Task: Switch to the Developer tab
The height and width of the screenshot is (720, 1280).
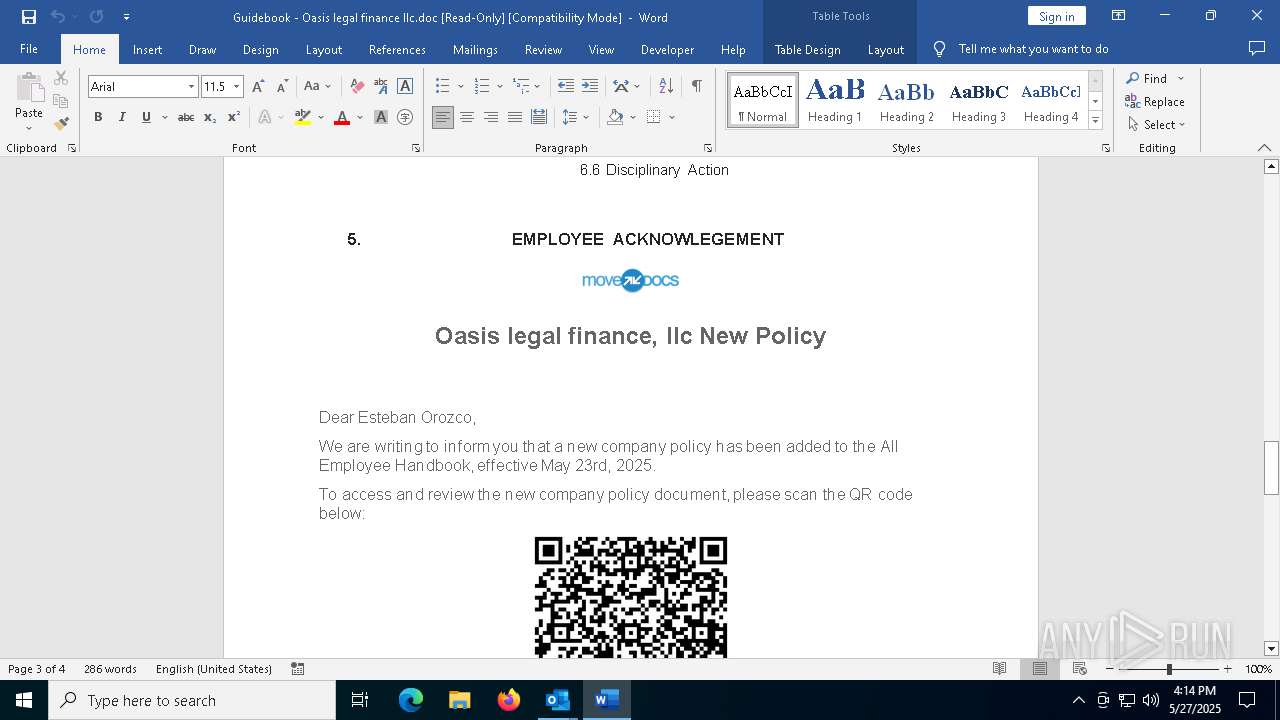Action: pyautogui.click(x=667, y=49)
